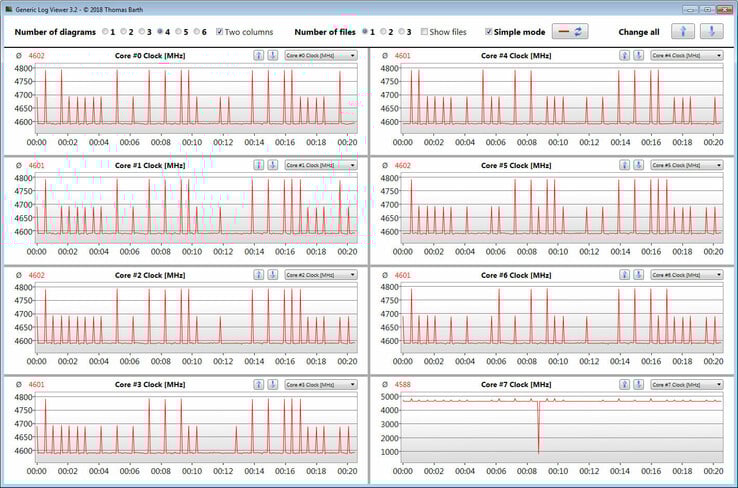Click the Core #7 Clock line chart
The image size is (738, 488).
click(562, 427)
